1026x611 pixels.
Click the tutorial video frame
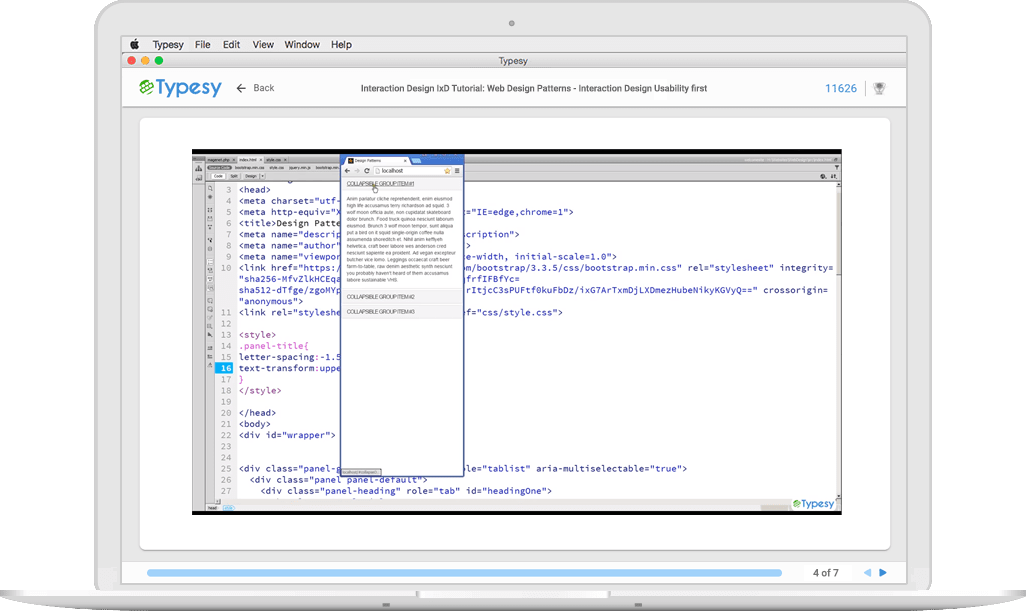[517, 332]
